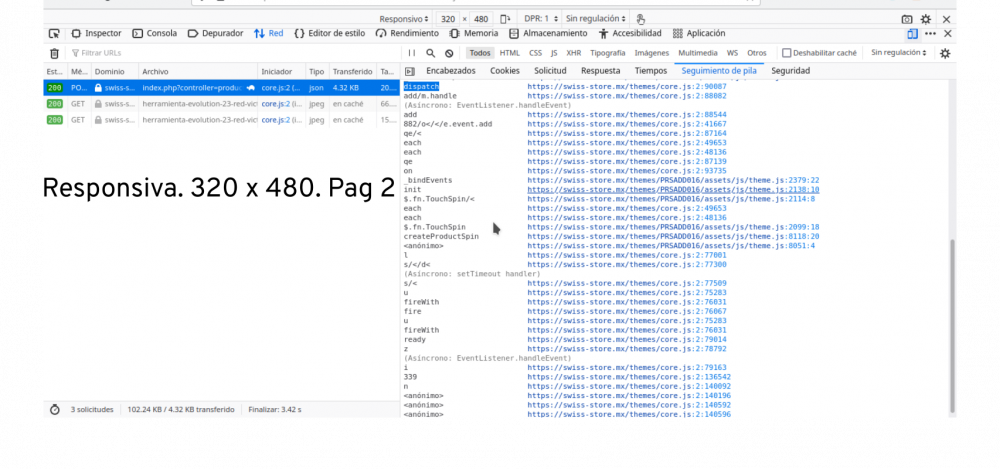Filter requests by JS
The width and height of the screenshot is (1000, 469).
[x=554, y=53]
